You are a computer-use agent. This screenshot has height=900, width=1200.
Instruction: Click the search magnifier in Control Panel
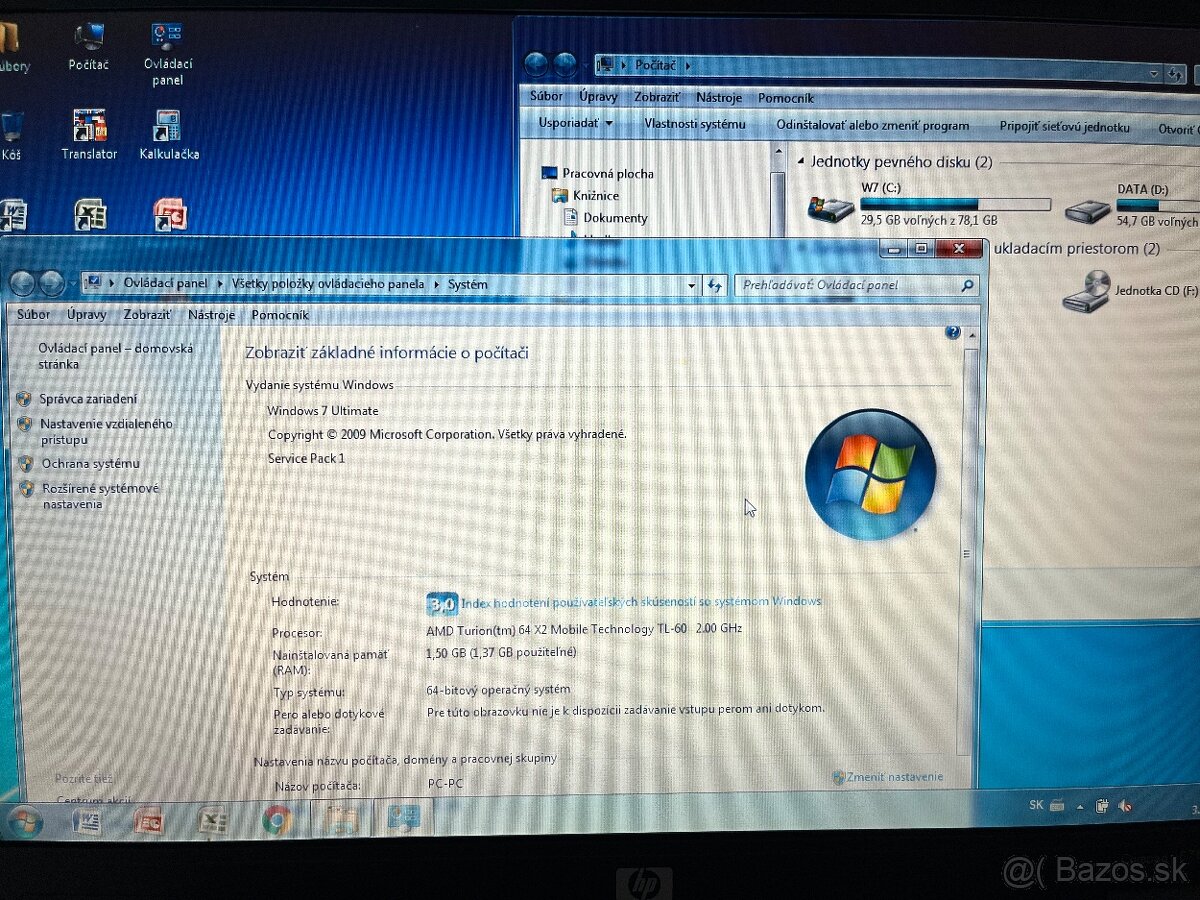(x=966, y=285)
